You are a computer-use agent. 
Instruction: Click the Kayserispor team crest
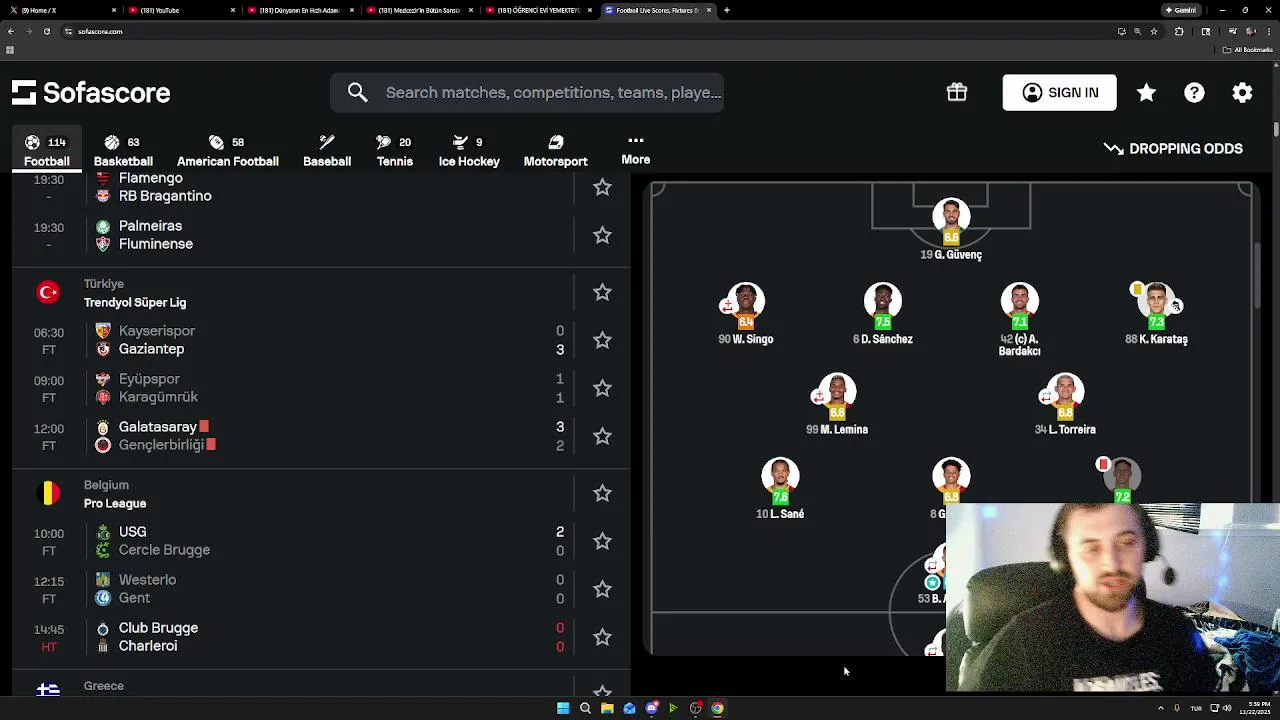[x=103, y=331]
